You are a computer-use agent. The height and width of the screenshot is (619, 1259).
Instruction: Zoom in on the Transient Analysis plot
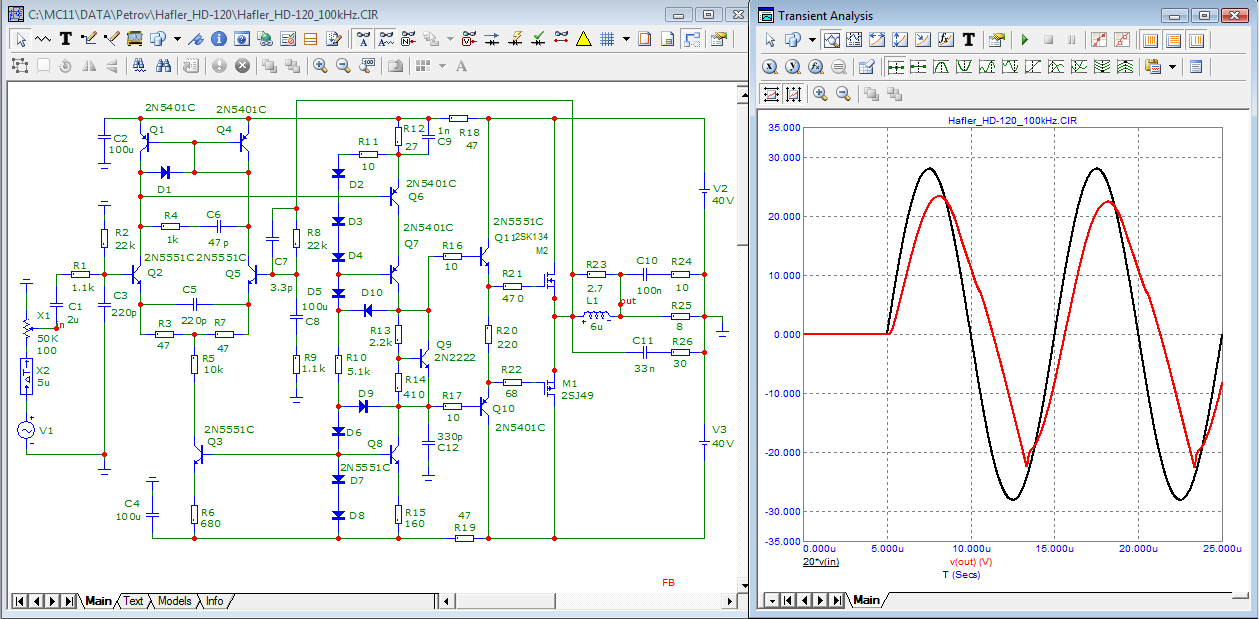[820, 94]
